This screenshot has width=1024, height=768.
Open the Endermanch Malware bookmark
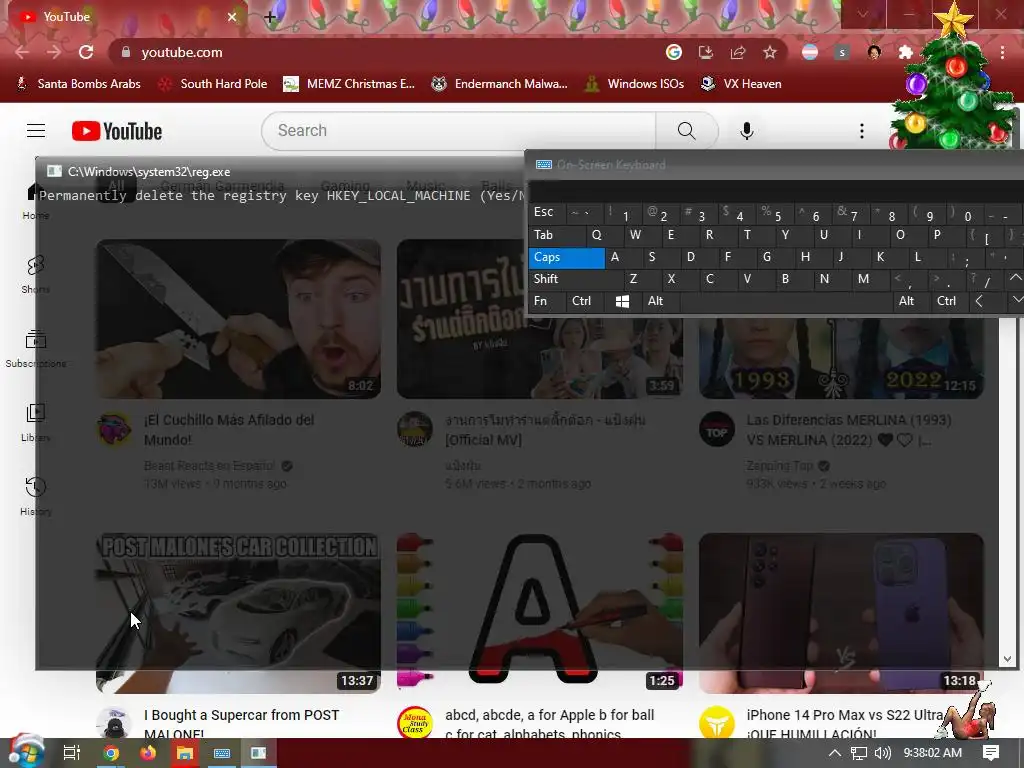click(500, 84)
